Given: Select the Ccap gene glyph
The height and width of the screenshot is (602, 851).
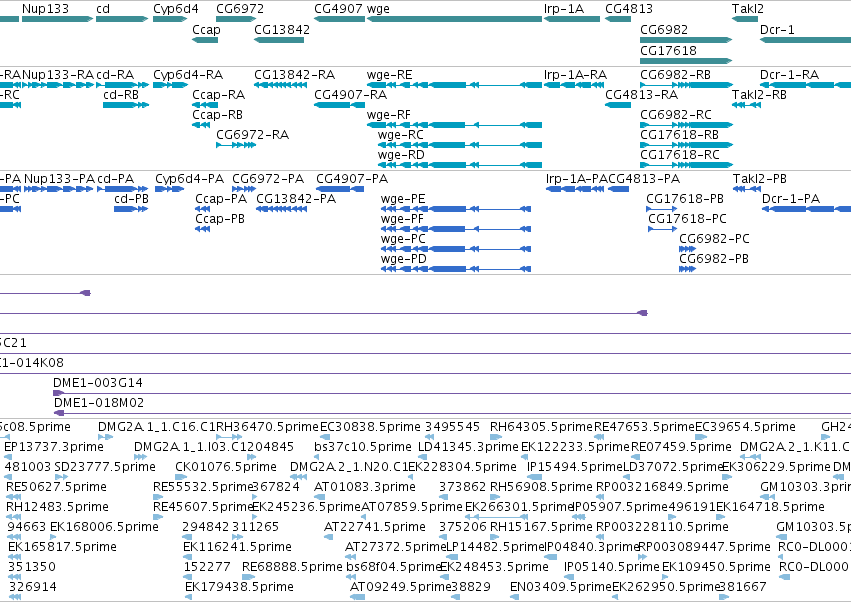Looking at the screenshot, I should point(205,40).
